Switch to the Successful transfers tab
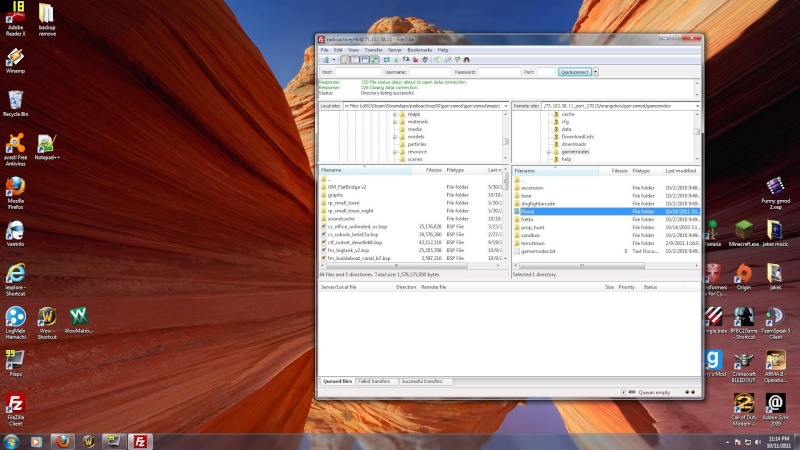Image resolution: width=800 pixels, height=450 pixels. 423,381
